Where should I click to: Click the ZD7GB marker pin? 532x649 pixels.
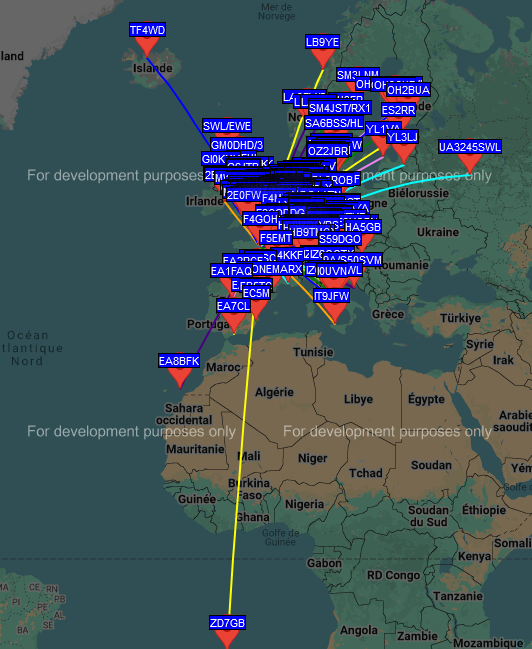click(x=227, y=639)
